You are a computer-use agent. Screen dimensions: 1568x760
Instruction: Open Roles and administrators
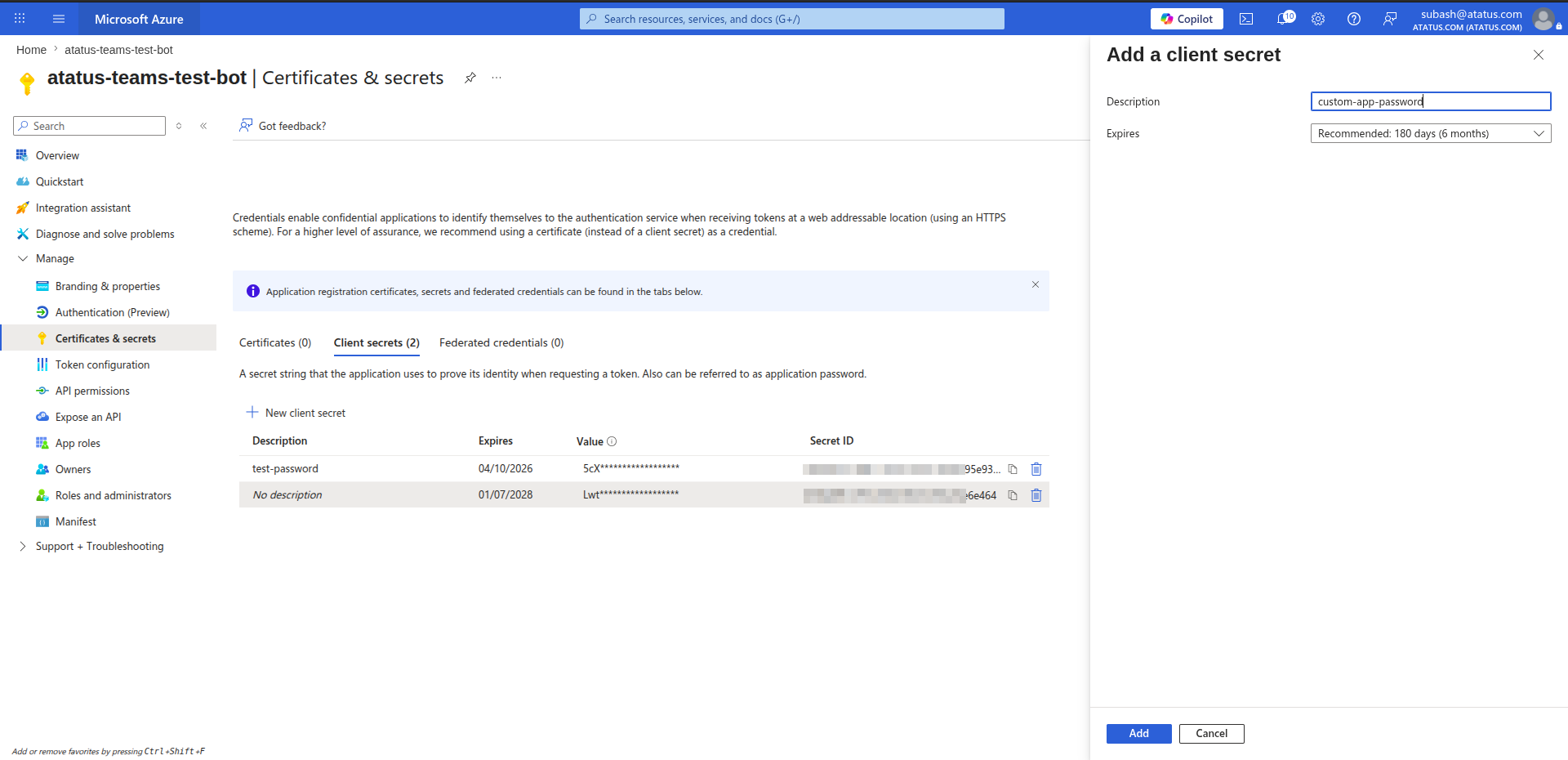(x=114, y=495)
